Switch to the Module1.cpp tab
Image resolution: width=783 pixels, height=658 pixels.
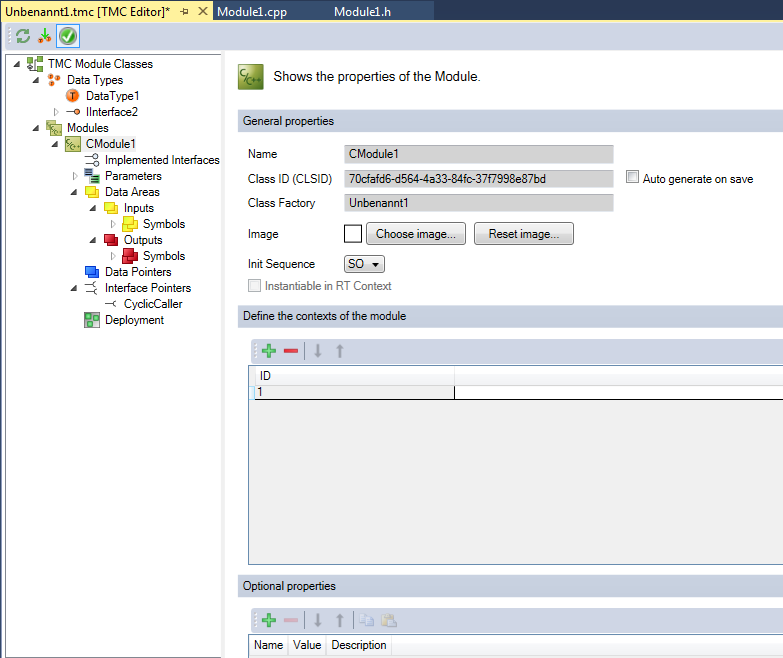click(x=252, y=11)
